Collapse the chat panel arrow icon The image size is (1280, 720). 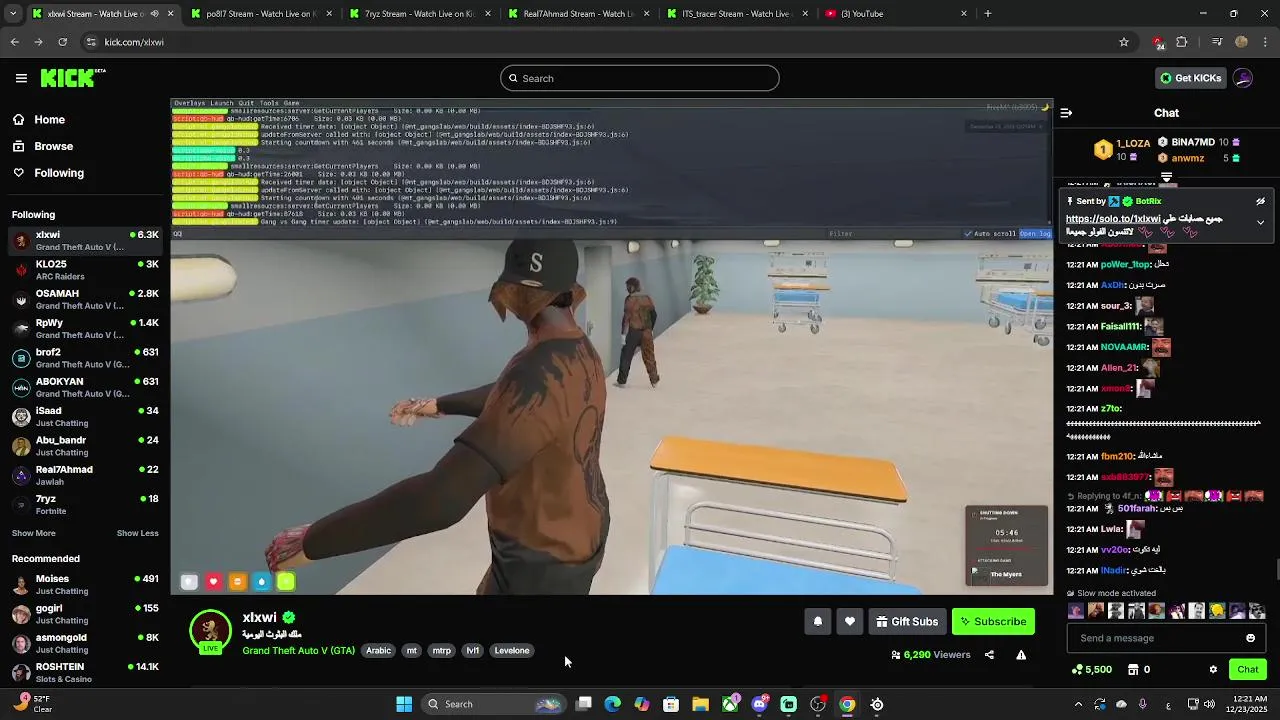coord(1066,113)
